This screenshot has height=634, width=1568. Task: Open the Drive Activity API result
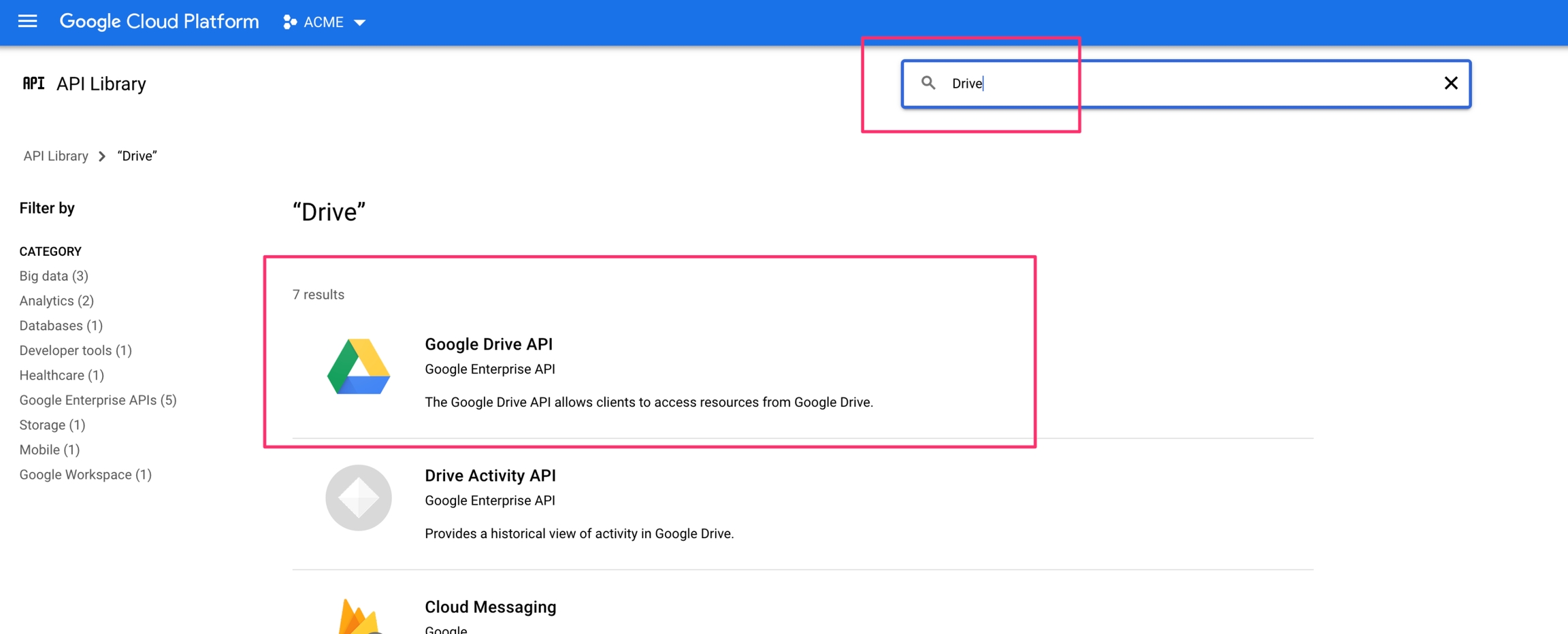pyautogui.click(x=490, y=475)
